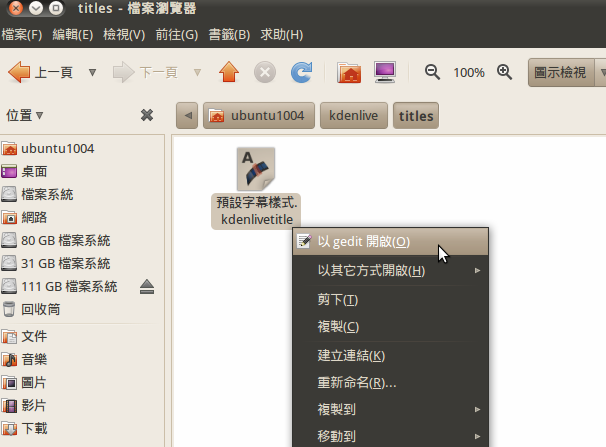This screenshot has height=447, width=606.
Task: Expand the 移動到 submenu
Action: [x=390, y=436]
